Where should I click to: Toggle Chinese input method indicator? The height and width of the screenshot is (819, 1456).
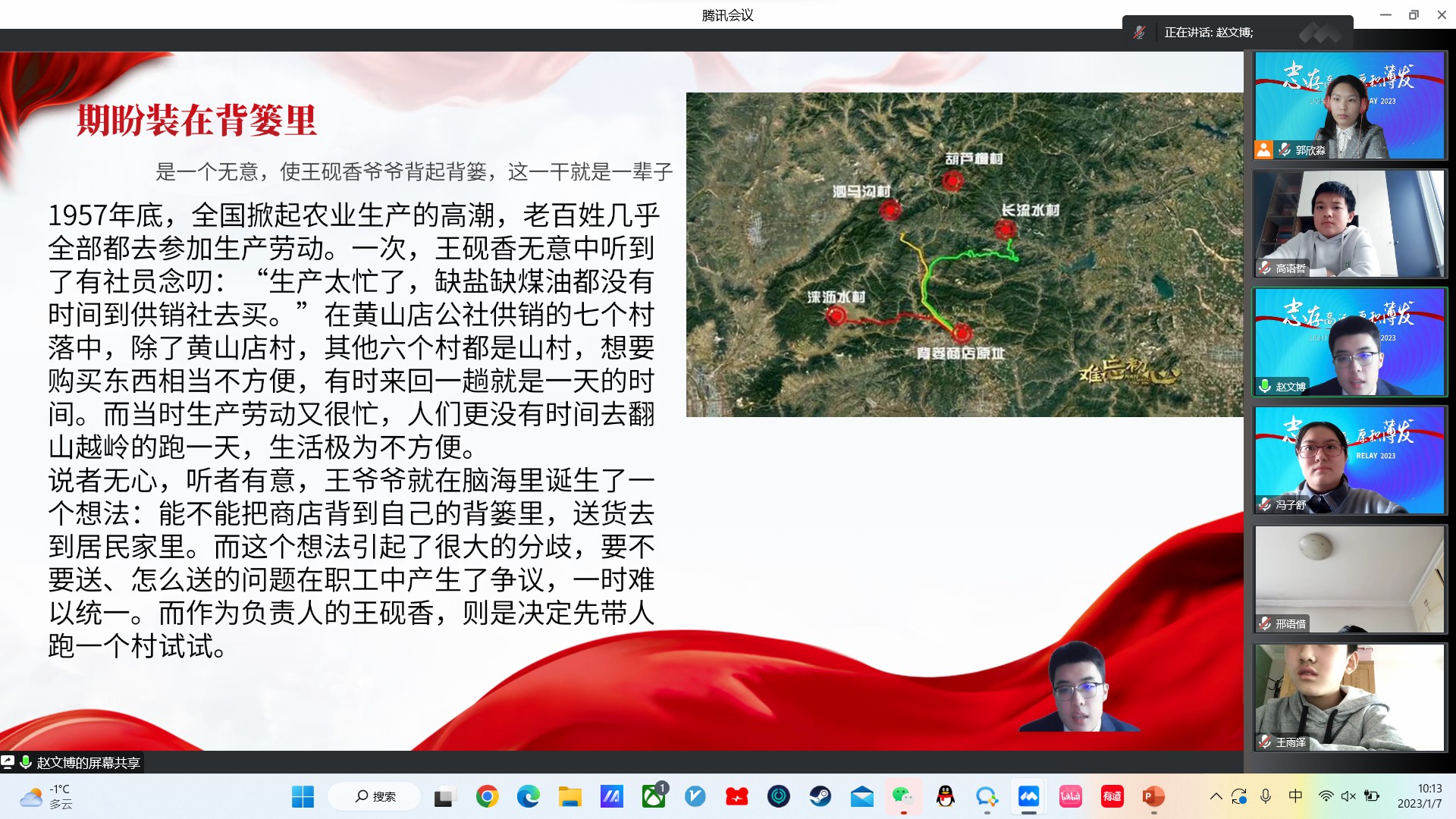(x=1295, y=795)
